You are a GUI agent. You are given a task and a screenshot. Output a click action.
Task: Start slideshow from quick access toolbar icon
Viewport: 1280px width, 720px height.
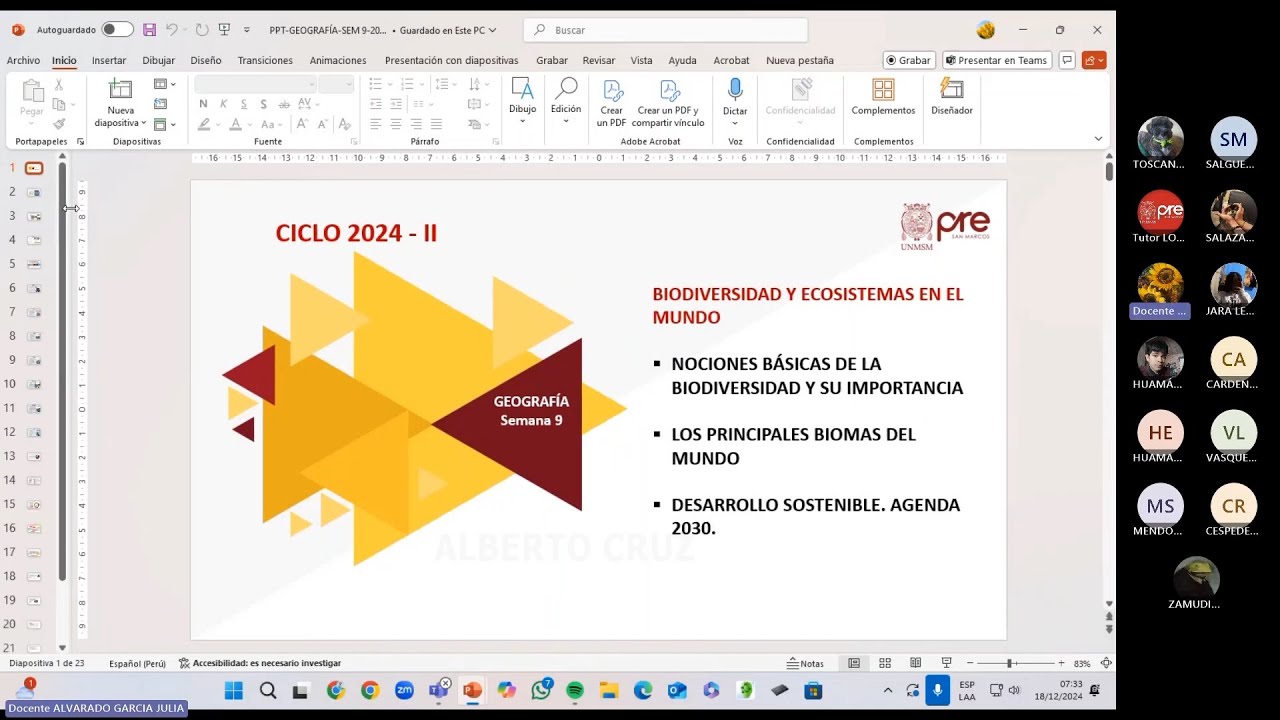click(x=225, y=30)
